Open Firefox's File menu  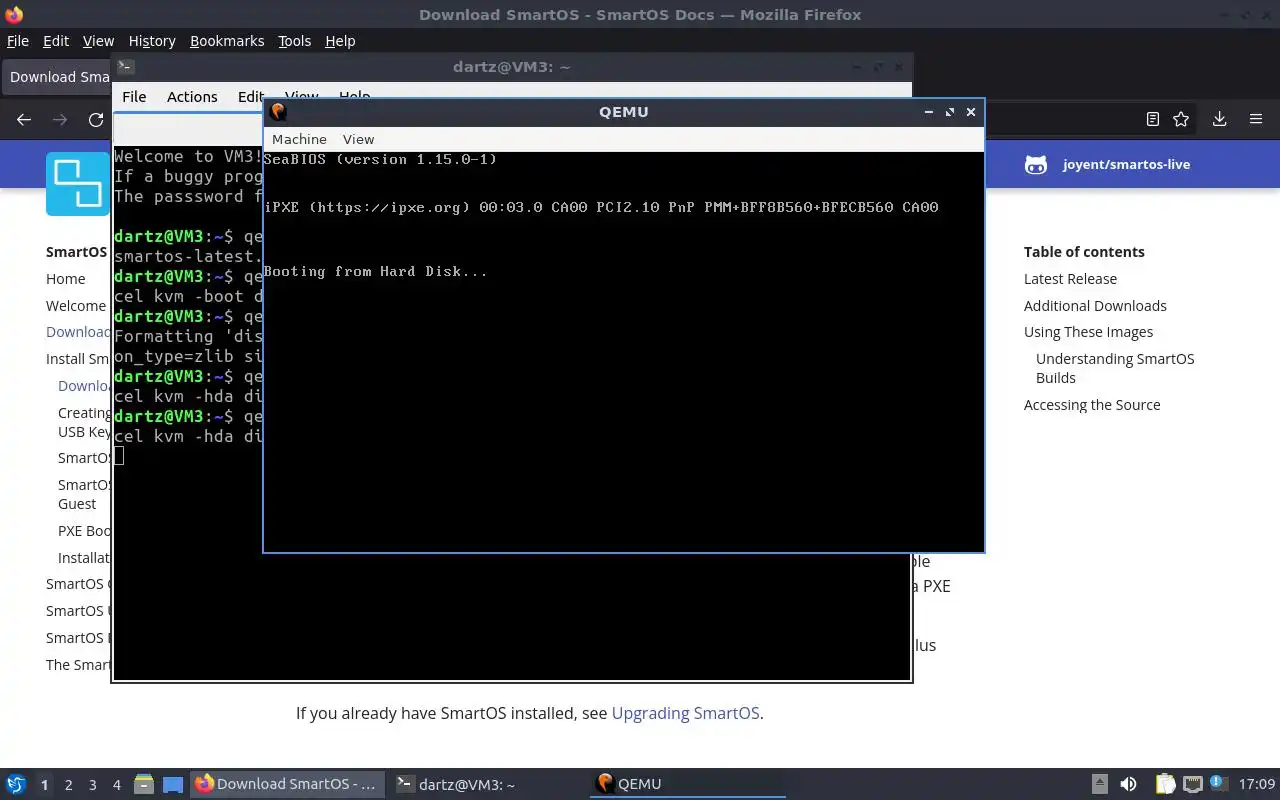coord(18,41)
